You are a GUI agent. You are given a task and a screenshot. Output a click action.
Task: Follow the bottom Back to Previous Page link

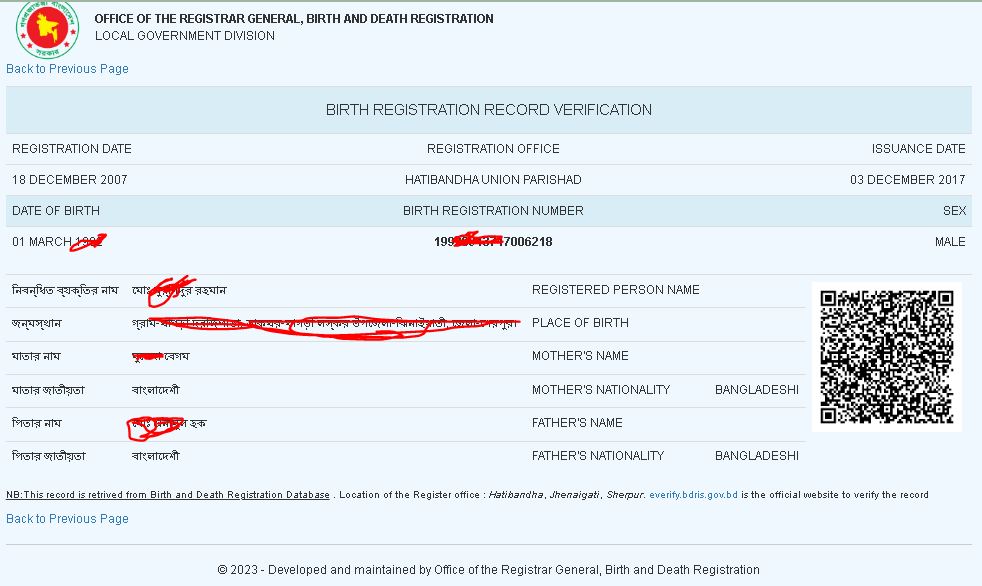click(67, 519)
